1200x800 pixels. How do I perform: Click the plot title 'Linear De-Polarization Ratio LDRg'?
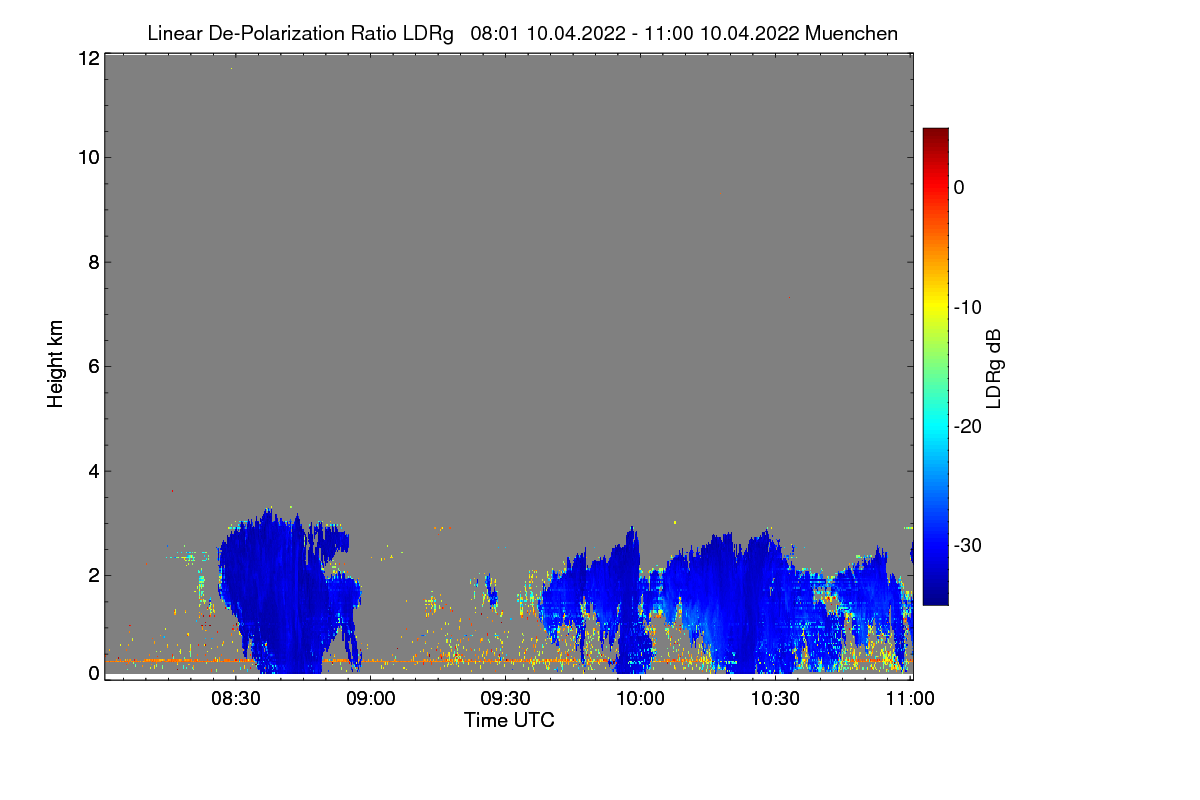coord(300,34)
